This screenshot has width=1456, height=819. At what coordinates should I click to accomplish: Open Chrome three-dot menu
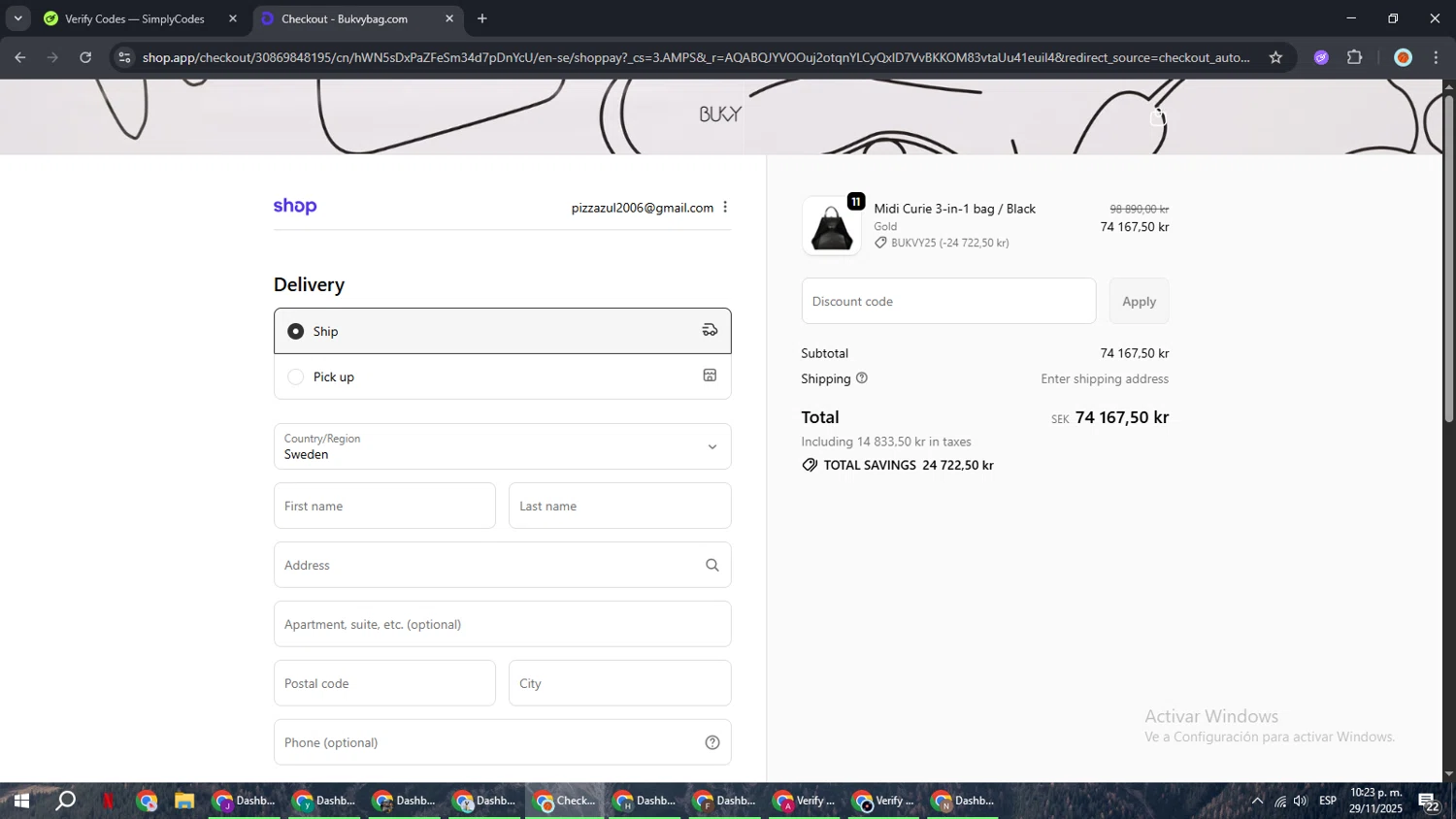pos(1436,57)
